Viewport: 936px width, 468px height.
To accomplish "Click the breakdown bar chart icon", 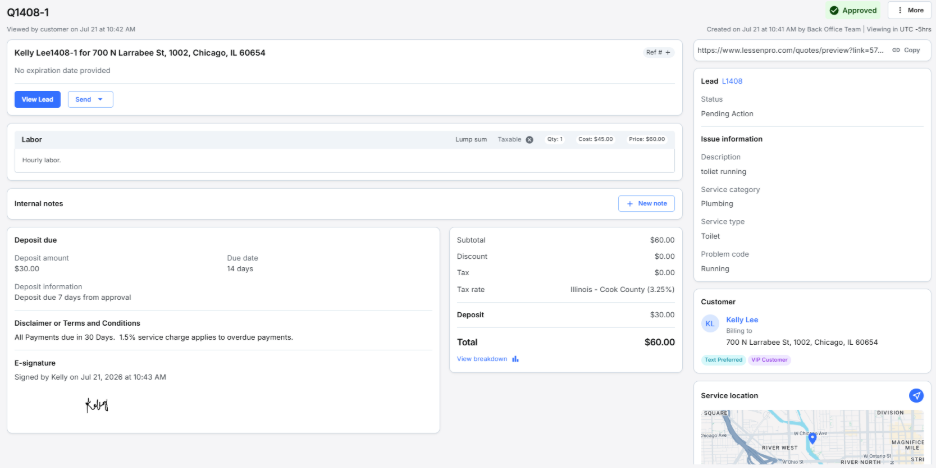I will 515,359.
